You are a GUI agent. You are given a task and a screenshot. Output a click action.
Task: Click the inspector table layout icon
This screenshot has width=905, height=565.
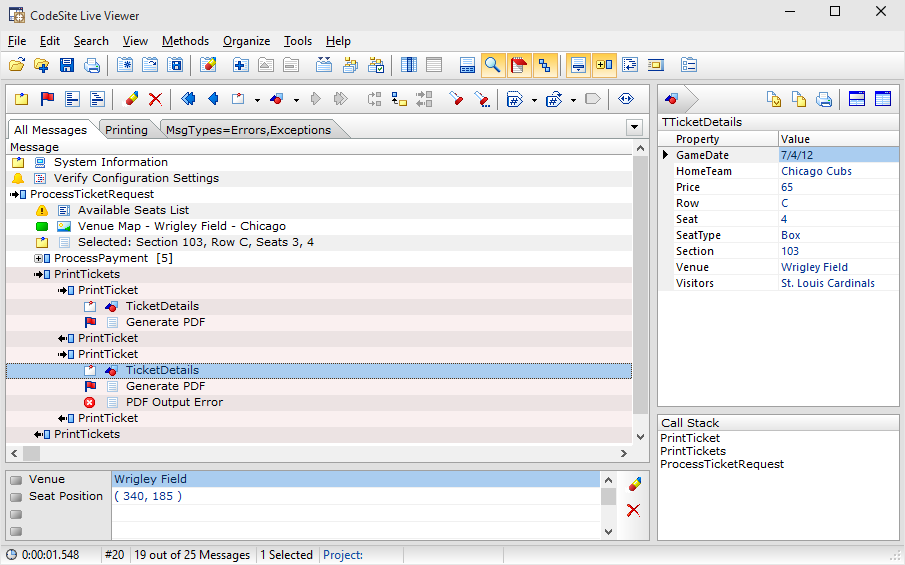(883, 99)
